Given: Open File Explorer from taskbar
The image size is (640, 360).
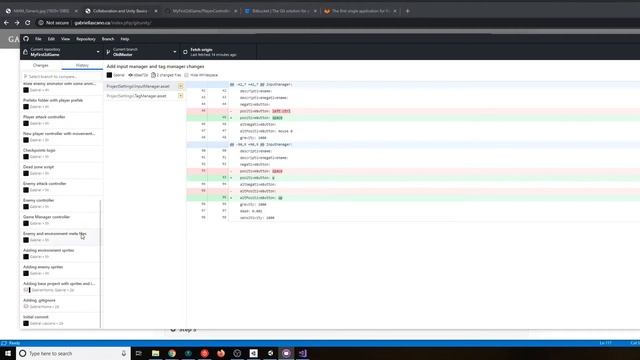Looking at the screenshot, I should point(156,353).
